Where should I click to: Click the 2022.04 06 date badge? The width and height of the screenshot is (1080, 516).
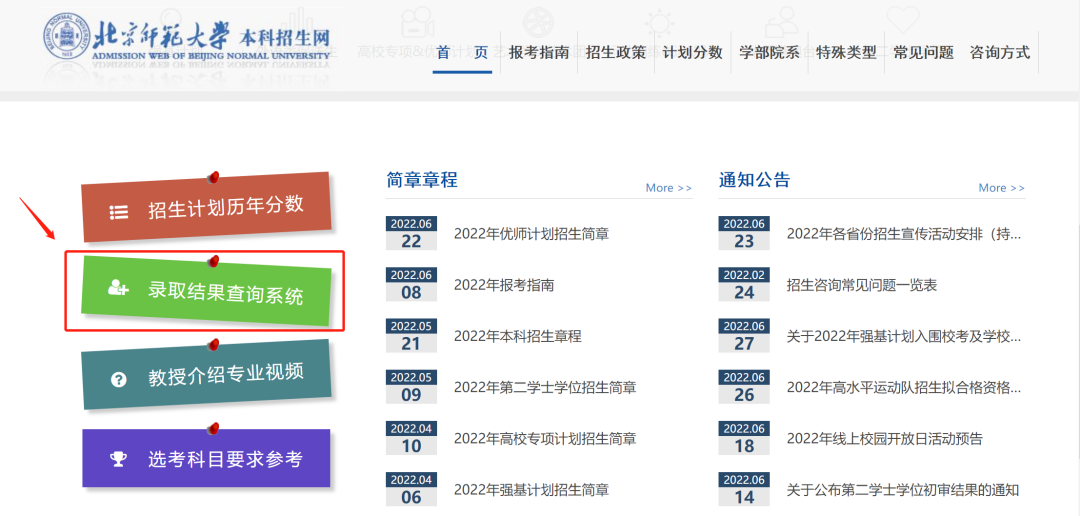tap(411, 489)
